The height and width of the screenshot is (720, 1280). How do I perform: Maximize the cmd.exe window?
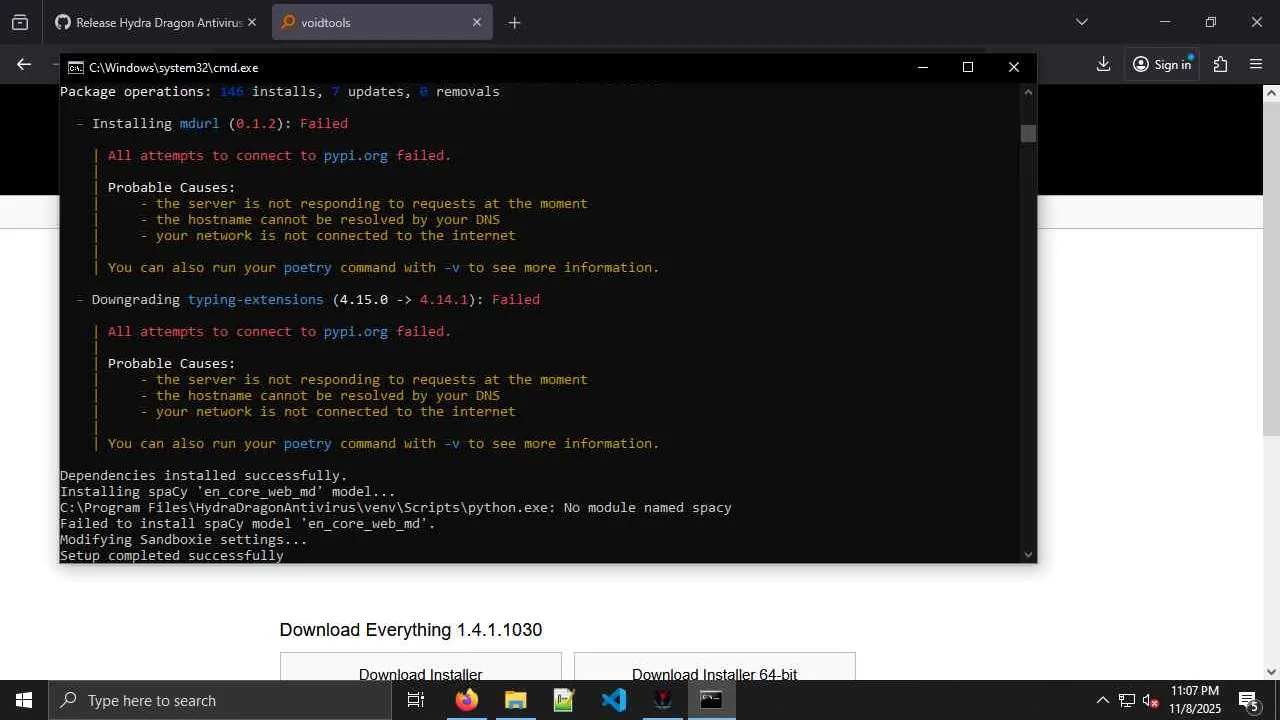[x=967, y=67]
